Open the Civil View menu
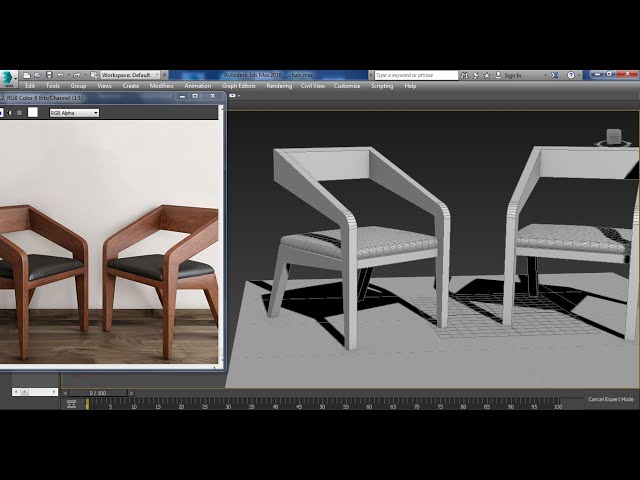Image resolution: width=640 pixels, height=480 pixels. click(x=313, y=86)
